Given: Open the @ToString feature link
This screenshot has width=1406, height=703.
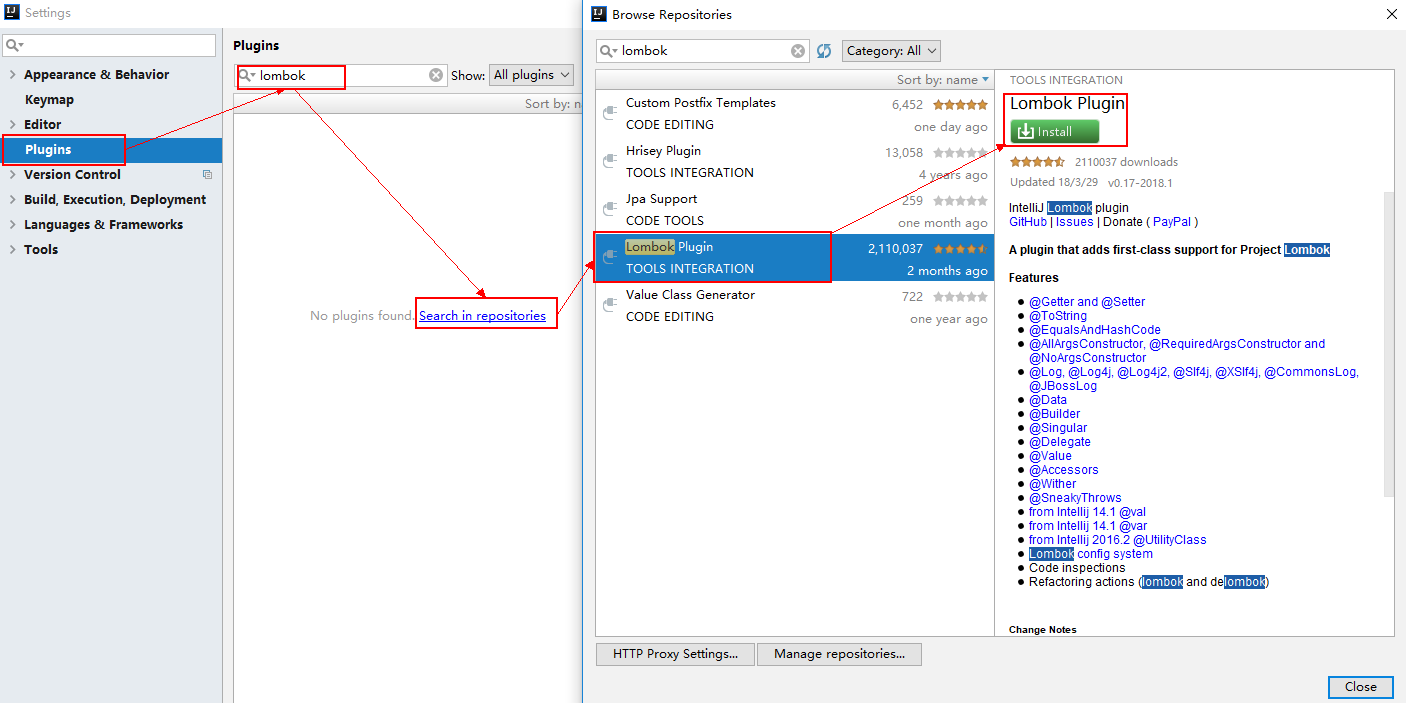Looking at the screenshot, I should 1058,316.
